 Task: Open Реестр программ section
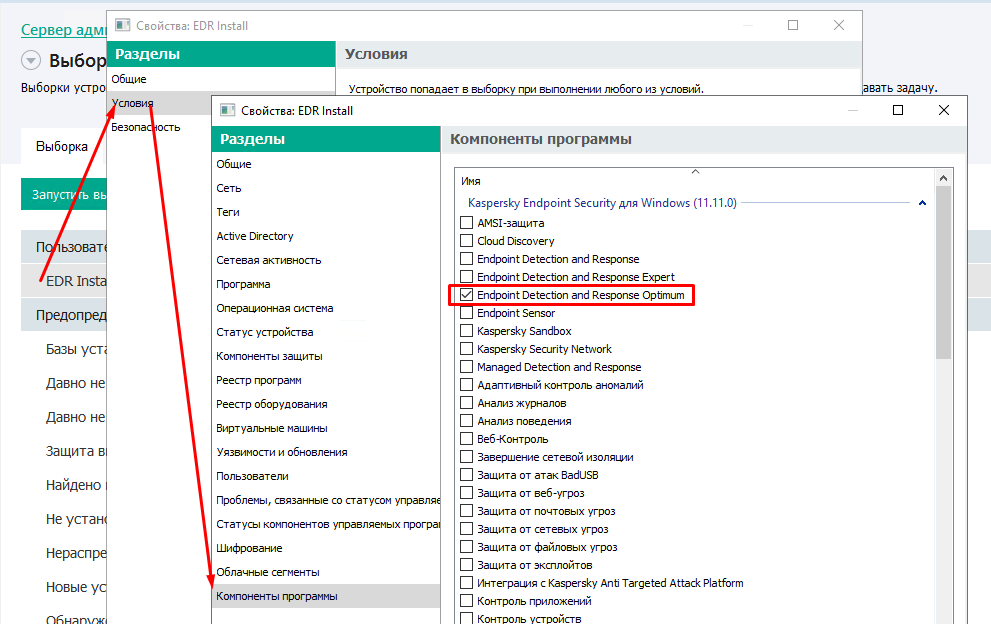coord(326,380)
